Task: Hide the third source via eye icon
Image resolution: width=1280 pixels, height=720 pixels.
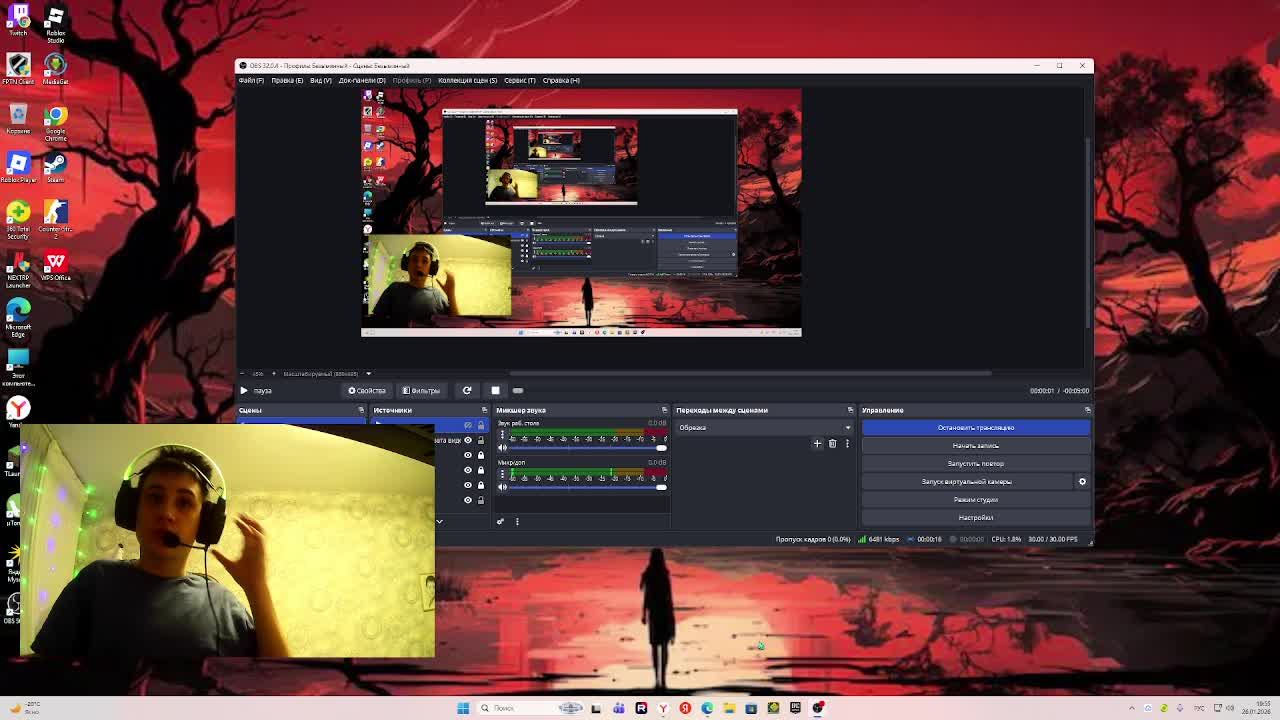Action: (x=467, y=455)
